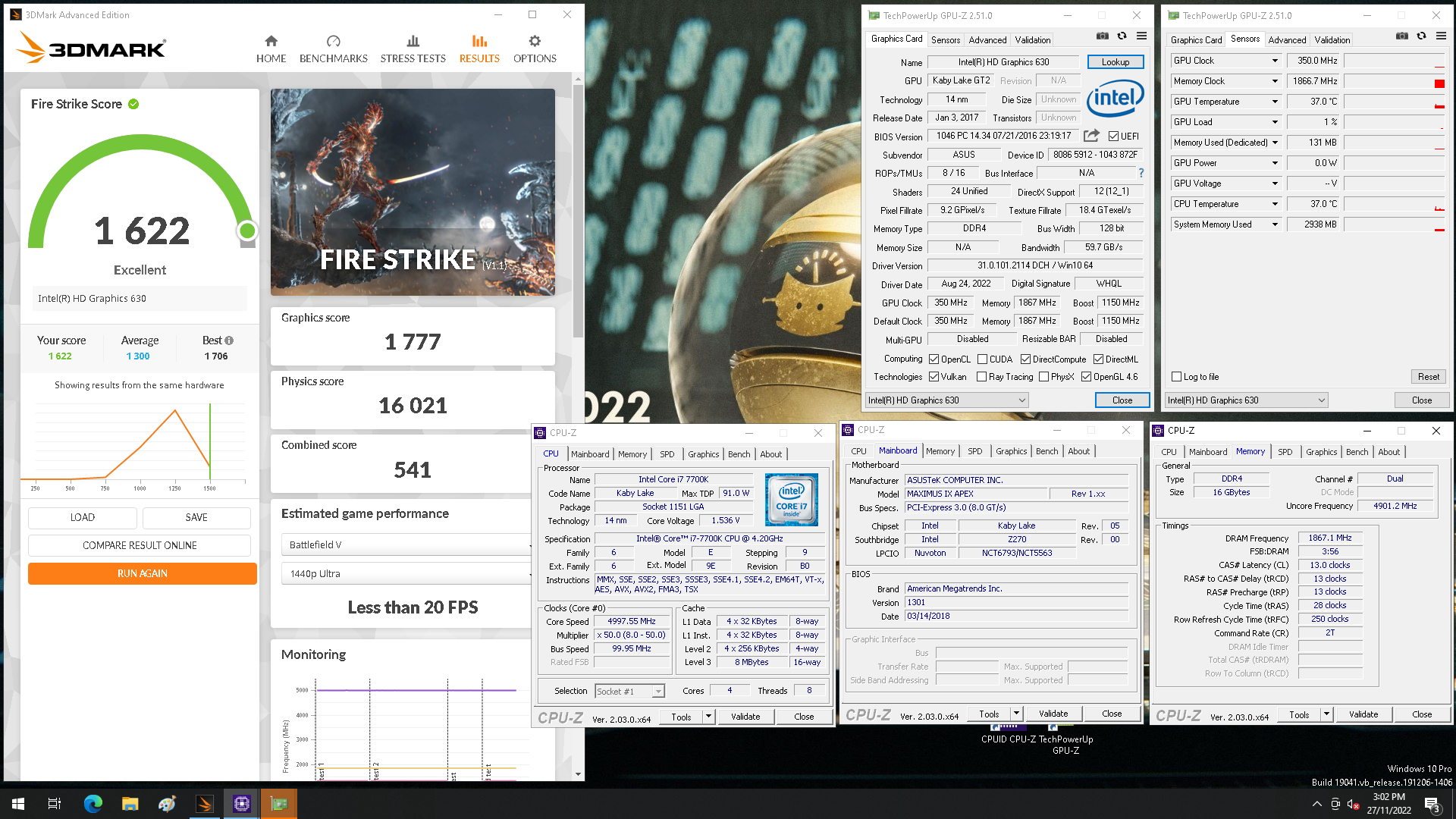Refresh GPU-Z Graphics Card window
Image resolution: width=1456 pixels, height=819 pixels.
[1122, 36]
